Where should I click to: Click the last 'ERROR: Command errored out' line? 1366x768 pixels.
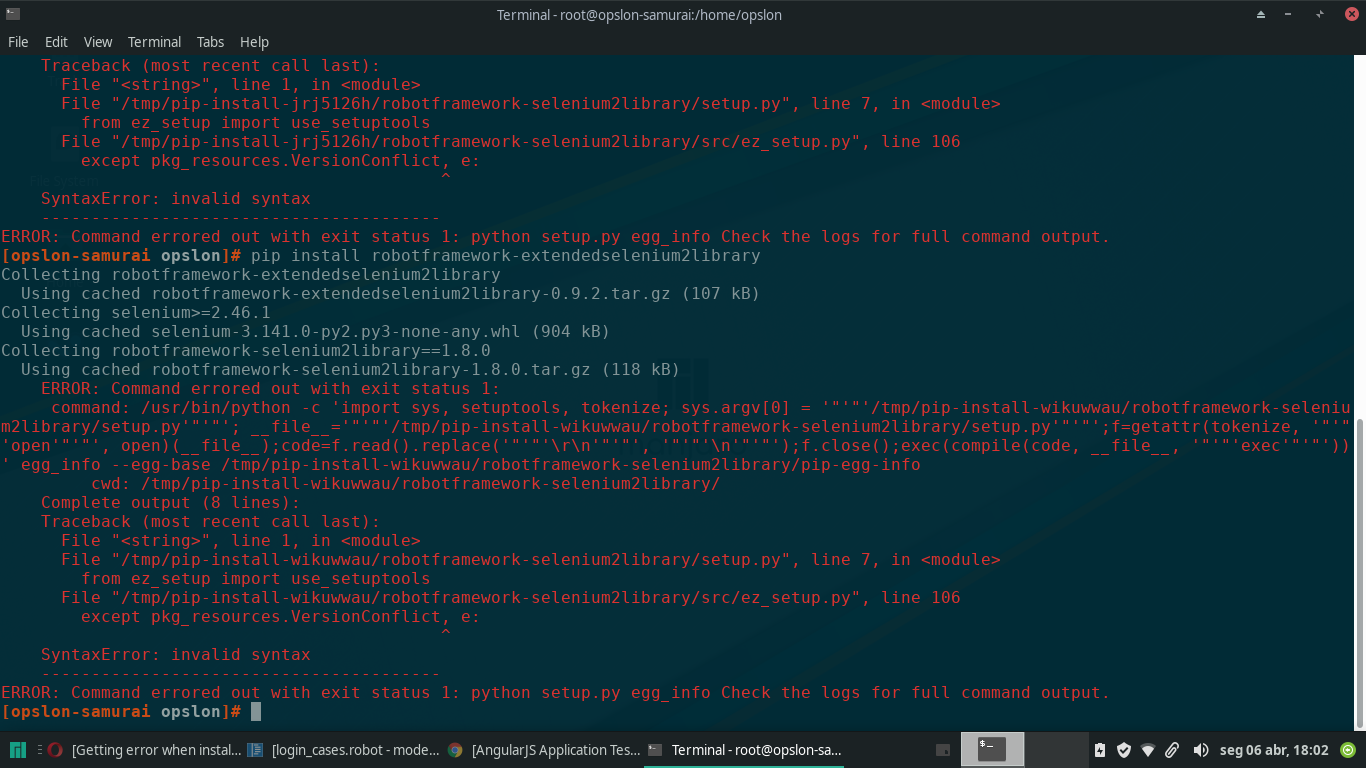(556, 692)
